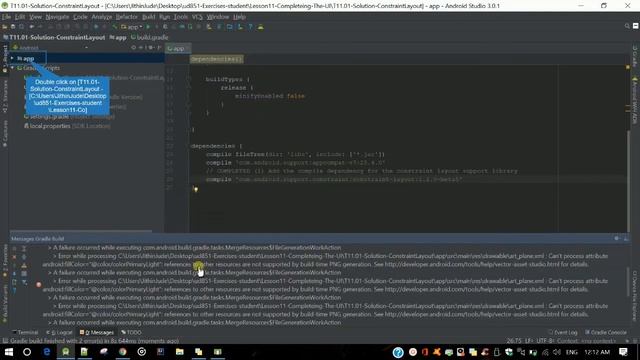Viewport: 640px width, 360px height.
Task: Open the Favorites side tab
Action: pyautogui.click(x=5, y=259)
